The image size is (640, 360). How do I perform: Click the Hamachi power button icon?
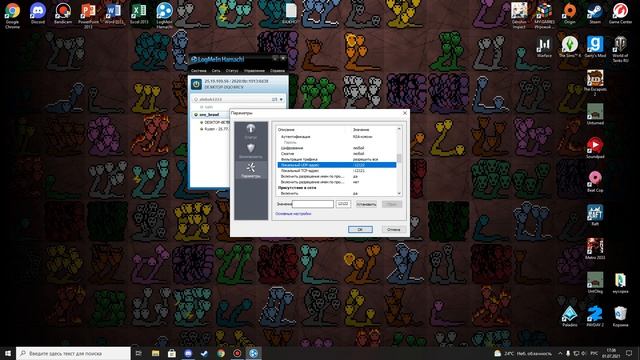click(x=196, y=84)
